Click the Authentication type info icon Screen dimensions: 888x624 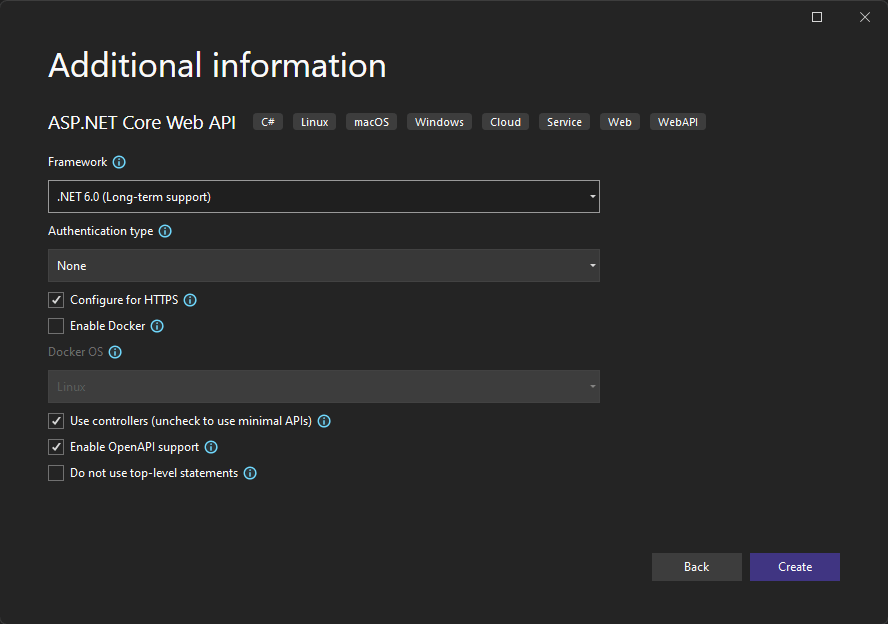165,231
